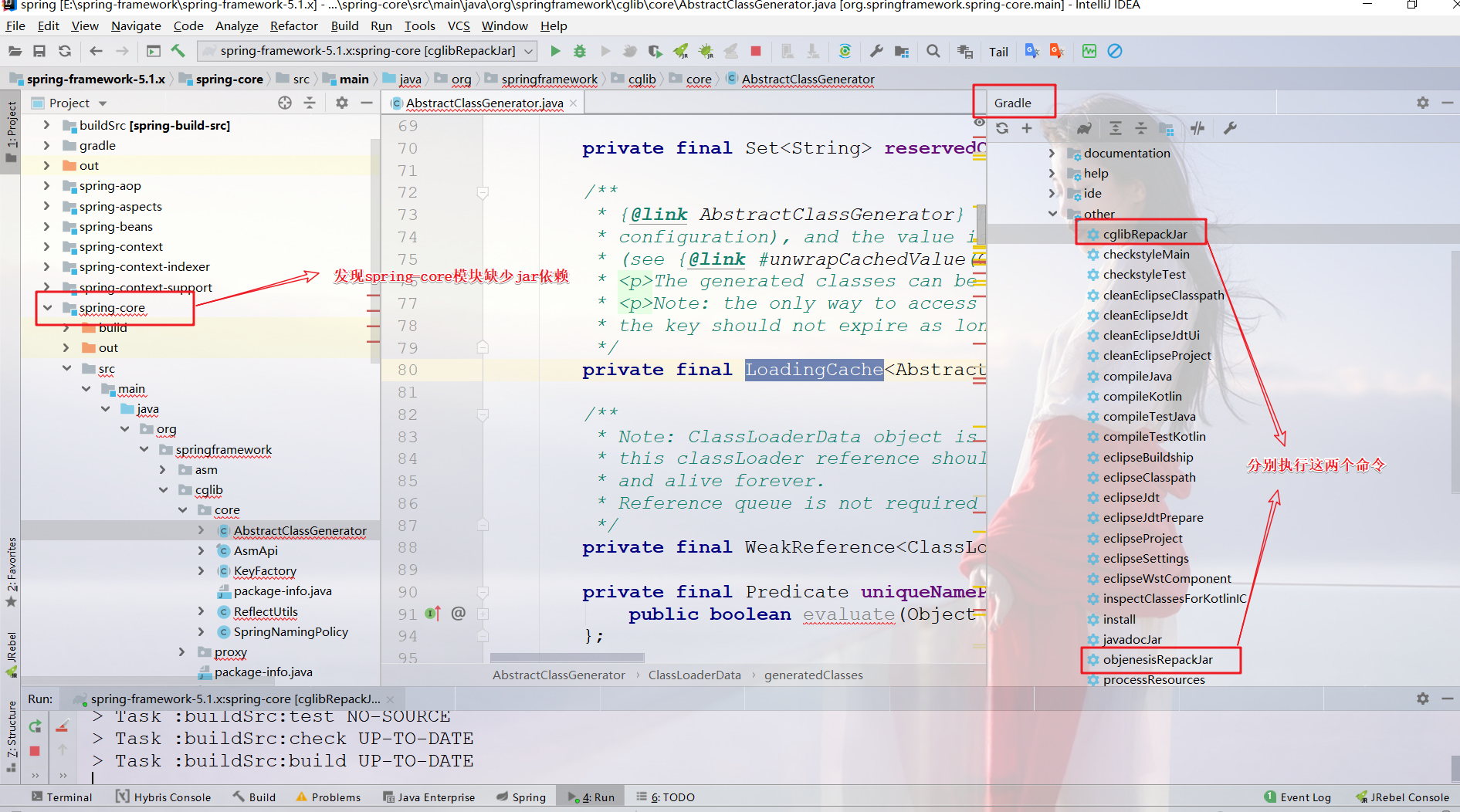
Task: Run with JRebel rocket icon
Action: click(680, 51)
